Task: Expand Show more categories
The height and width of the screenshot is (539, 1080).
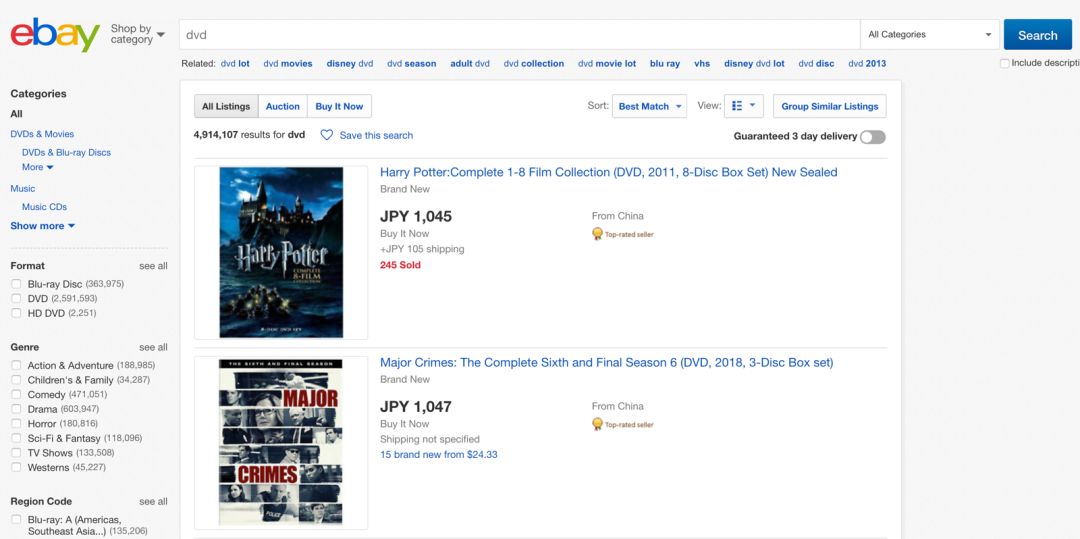Action: coord(43,226)
